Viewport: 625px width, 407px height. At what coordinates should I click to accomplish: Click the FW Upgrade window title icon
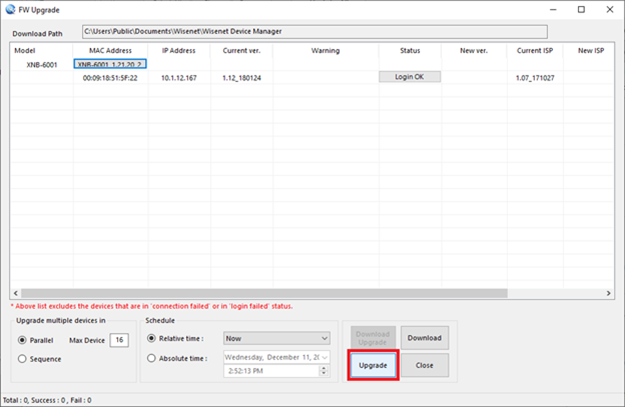tap(12, 9)
